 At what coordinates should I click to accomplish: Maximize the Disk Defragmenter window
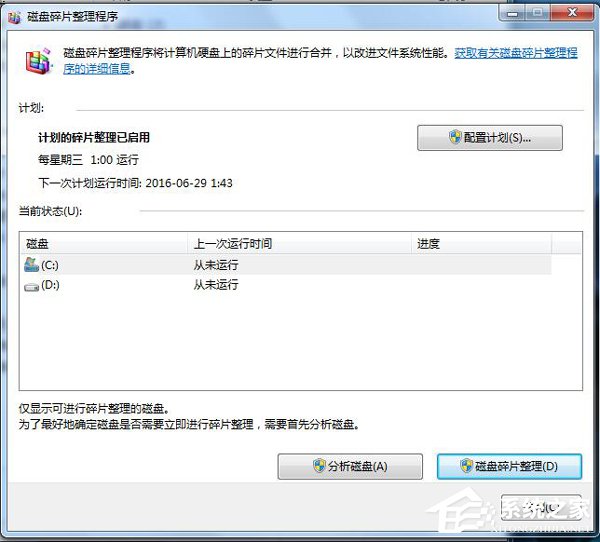(x=537, y=14)
